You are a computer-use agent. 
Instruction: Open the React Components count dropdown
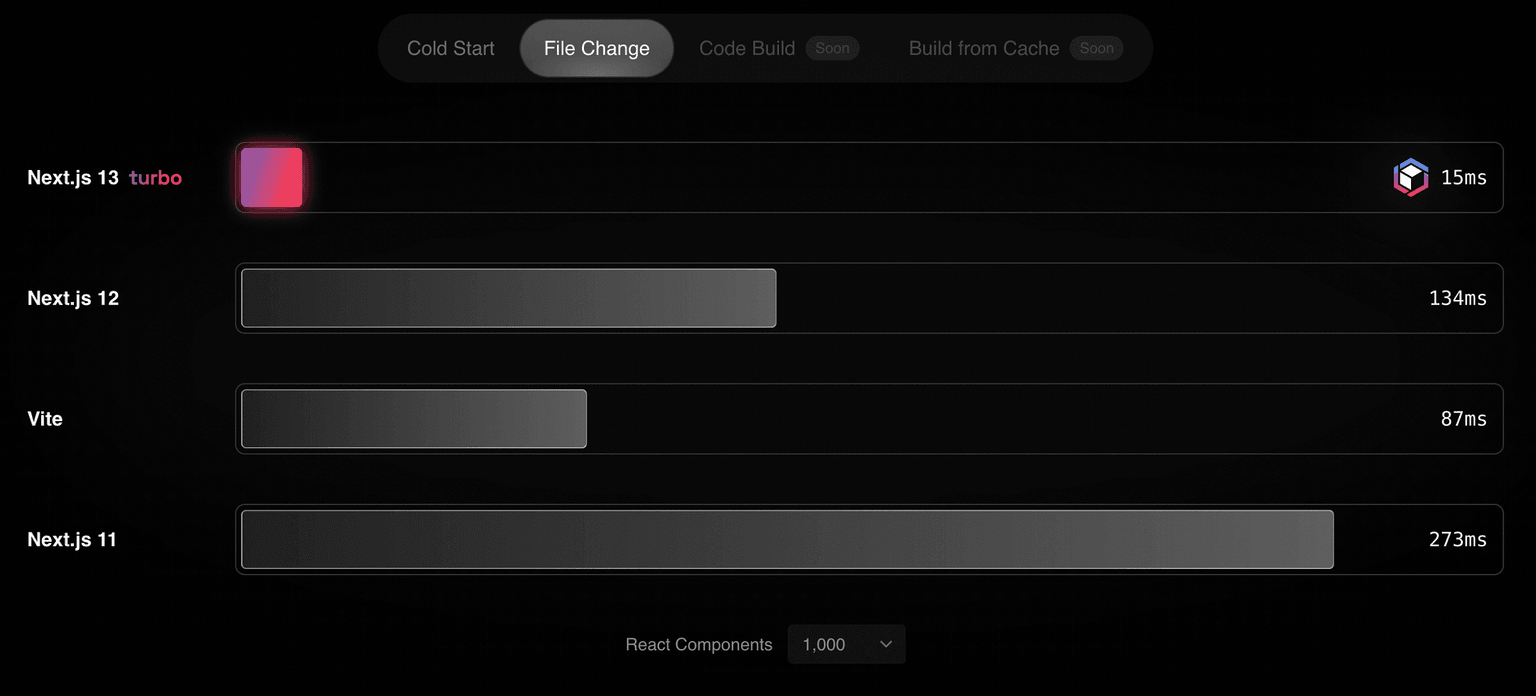[846, 645]
